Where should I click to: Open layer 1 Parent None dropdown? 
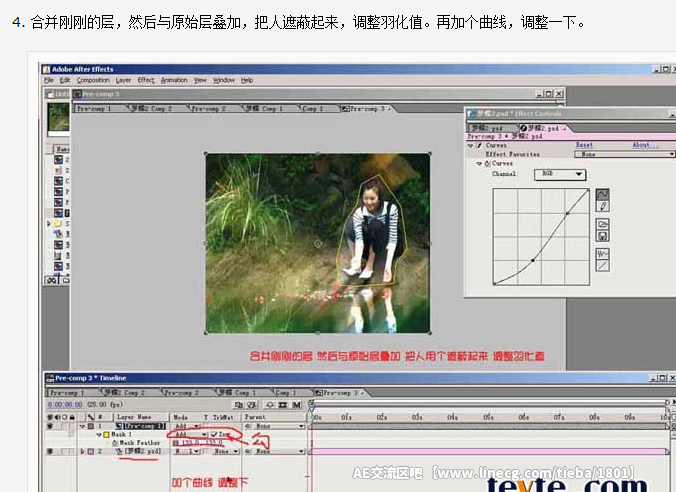[279, 426]
